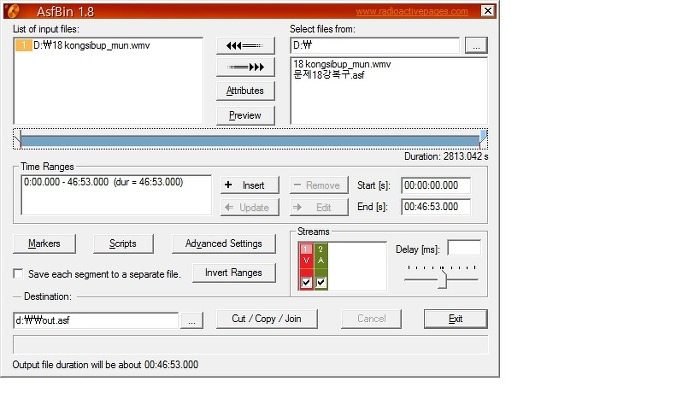Open the www.radioactivepages.com link
The height and width of the screenshot is (393, 700).
point(412,11)
